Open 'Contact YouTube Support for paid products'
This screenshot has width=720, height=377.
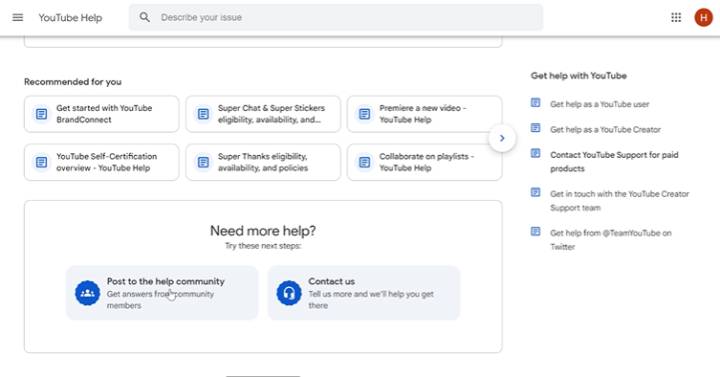(614, 162)
